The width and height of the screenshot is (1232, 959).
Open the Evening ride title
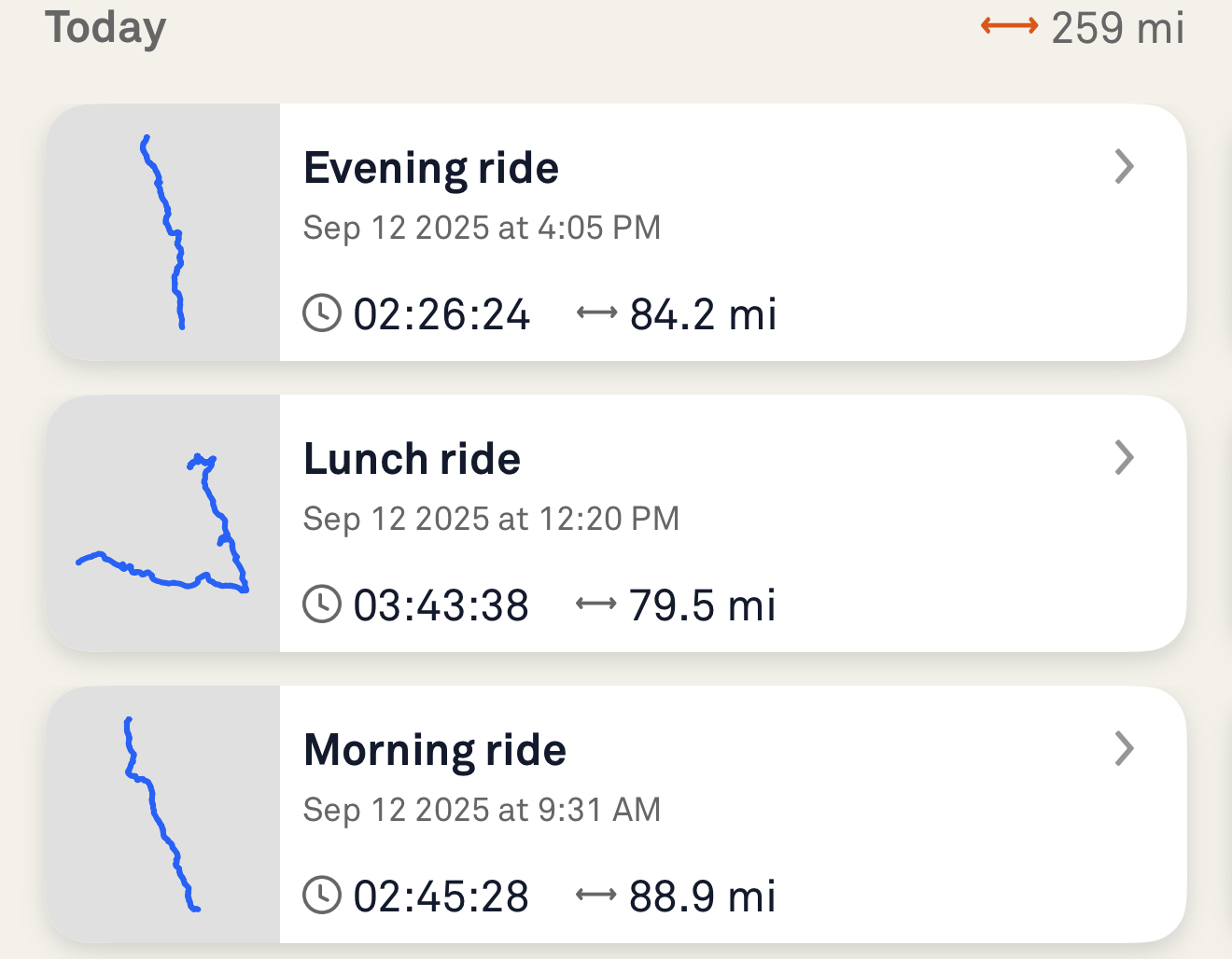(431, 169)
